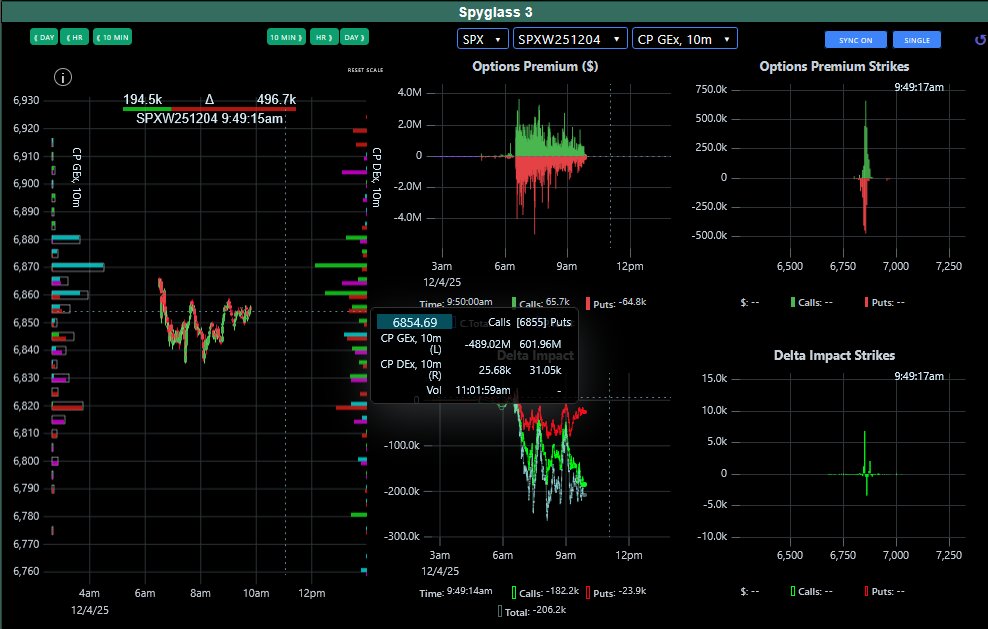Step forward with the right 10 MIN button

coord(286,37)
